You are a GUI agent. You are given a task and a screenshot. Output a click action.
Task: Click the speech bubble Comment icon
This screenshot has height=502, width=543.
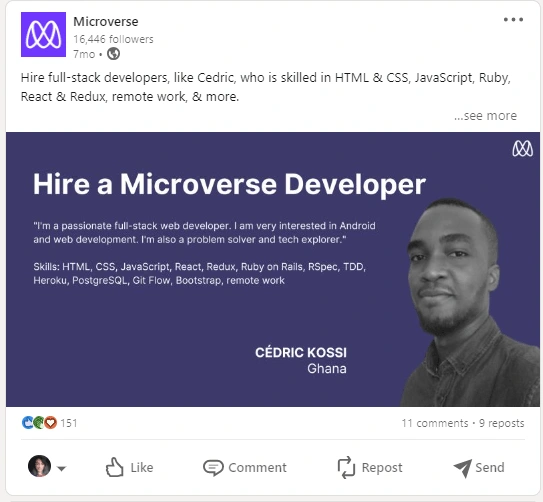[213, 468]
